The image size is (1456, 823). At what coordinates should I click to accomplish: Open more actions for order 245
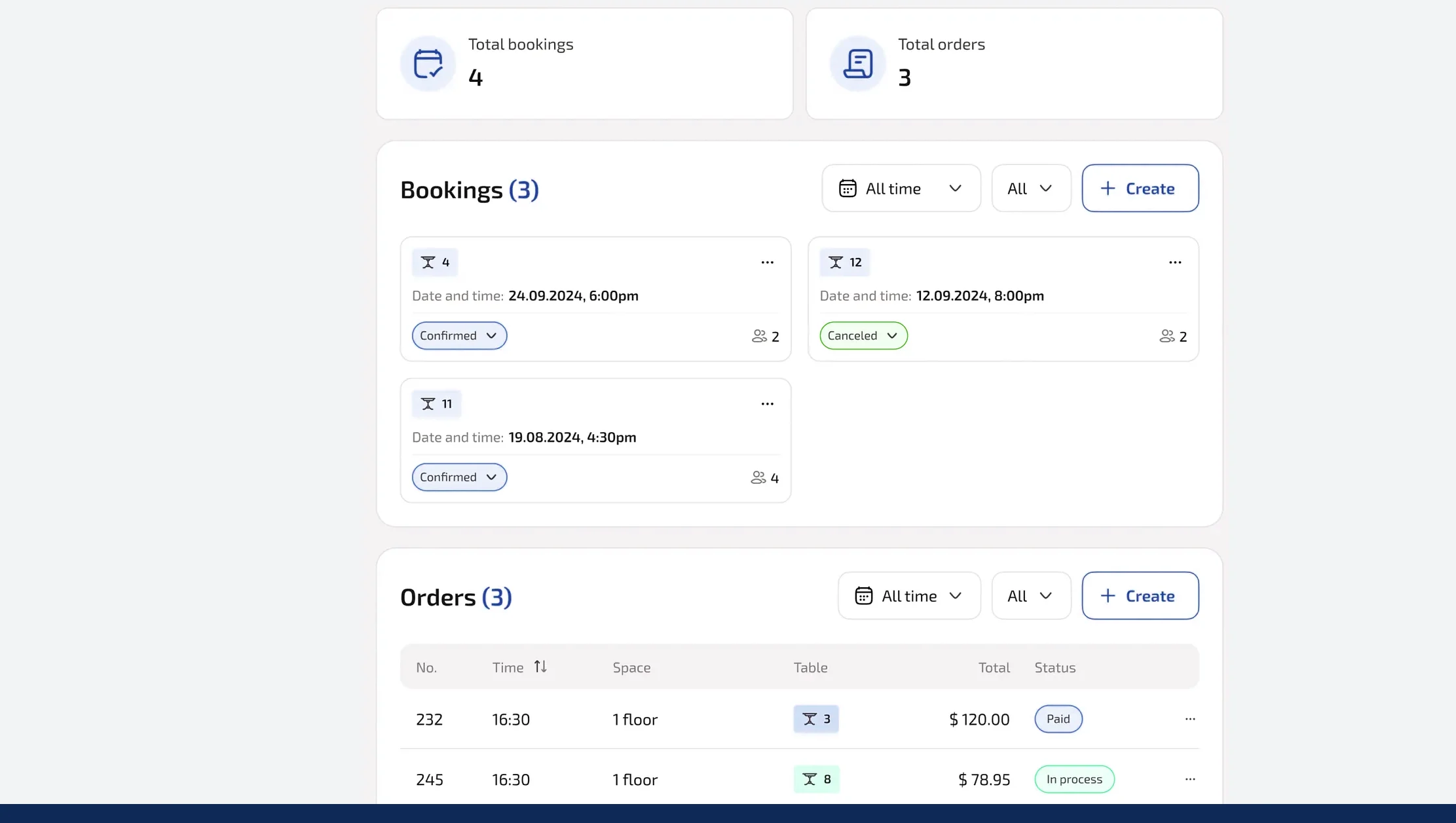1189,779
